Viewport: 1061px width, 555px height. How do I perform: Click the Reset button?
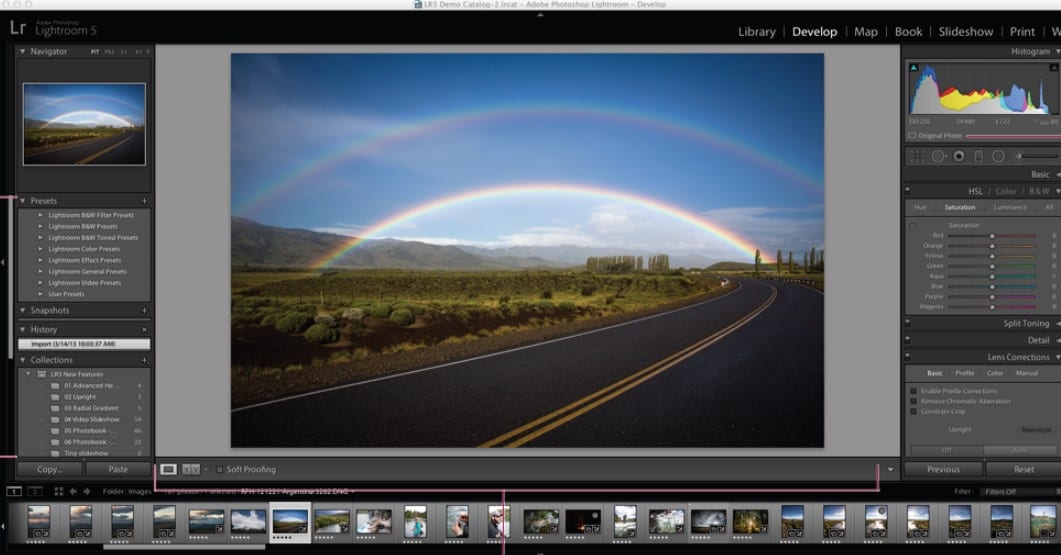point(1024,469)
